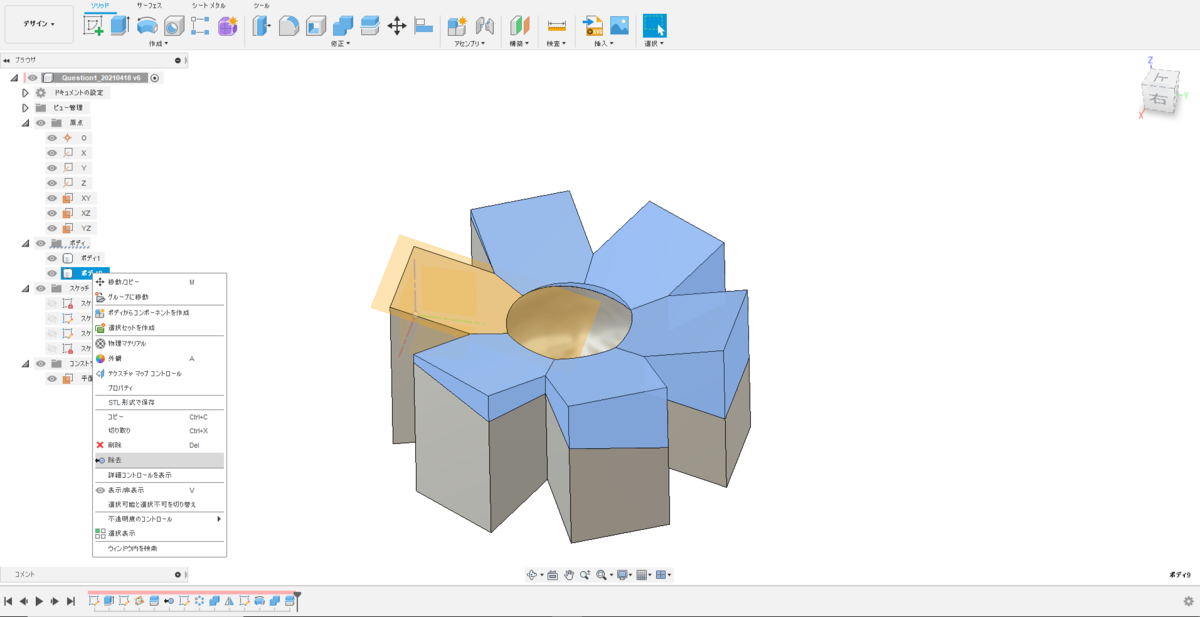Jump to timeline start

[x=8, y=601]
